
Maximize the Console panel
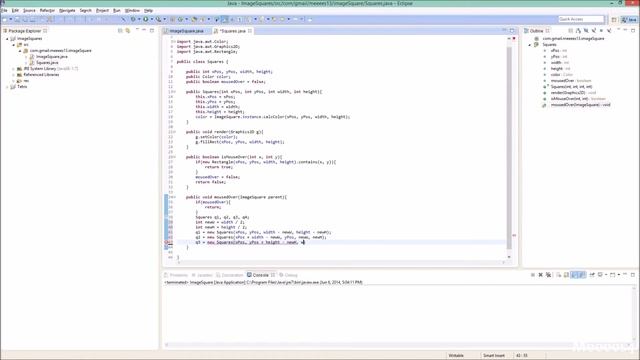point(633,275)
